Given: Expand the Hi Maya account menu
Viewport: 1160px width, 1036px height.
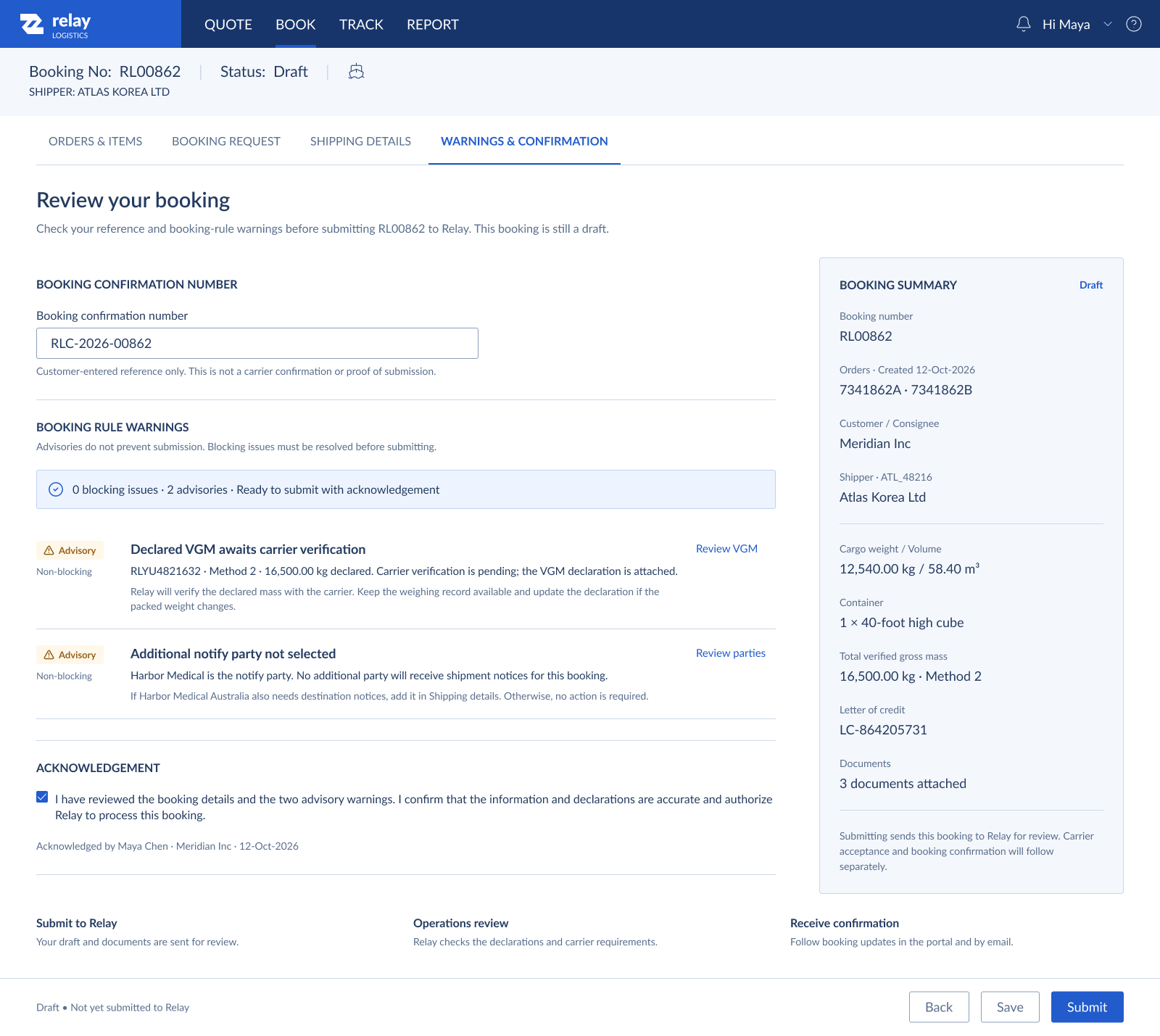Looking at the screenshot, I should (x=1077, y=24).
